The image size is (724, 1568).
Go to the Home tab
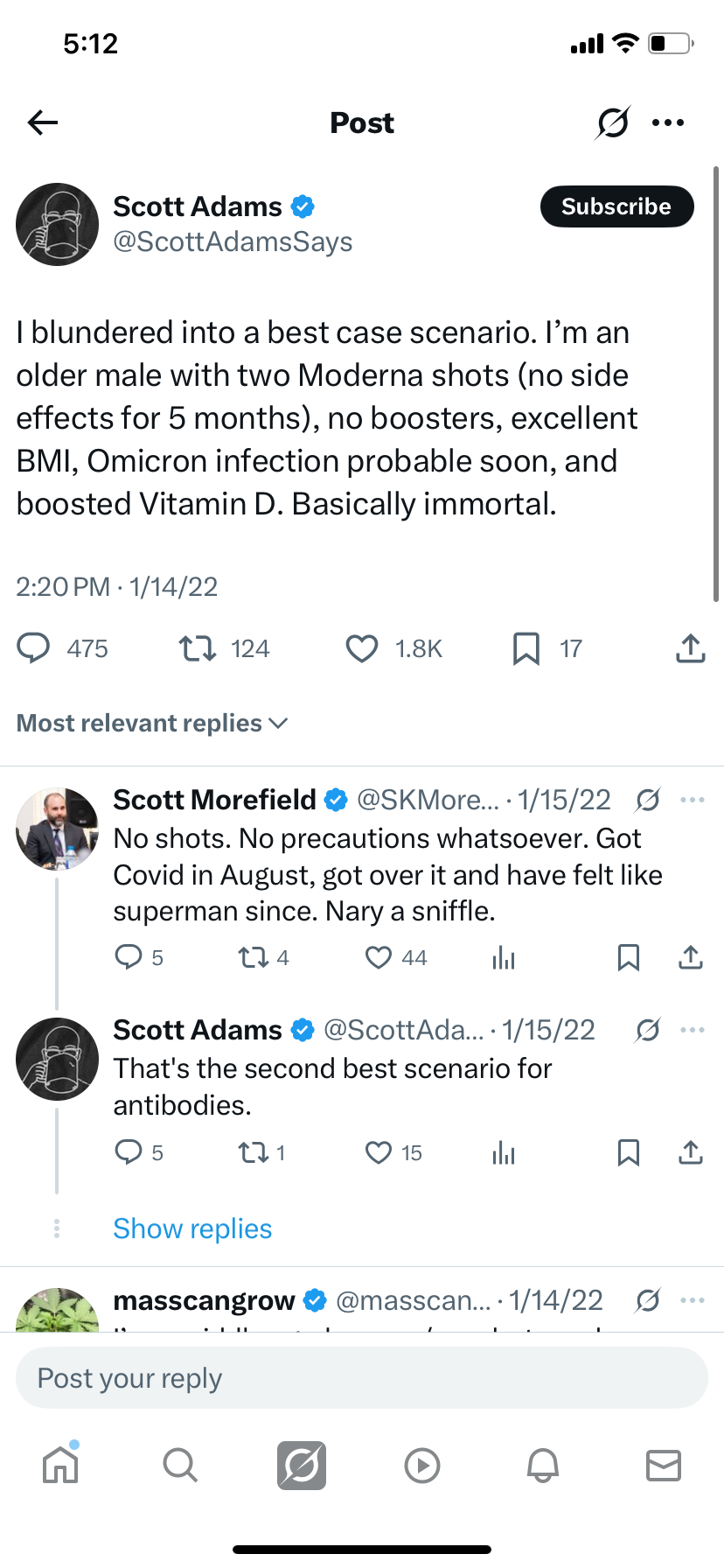(60, 1465)
